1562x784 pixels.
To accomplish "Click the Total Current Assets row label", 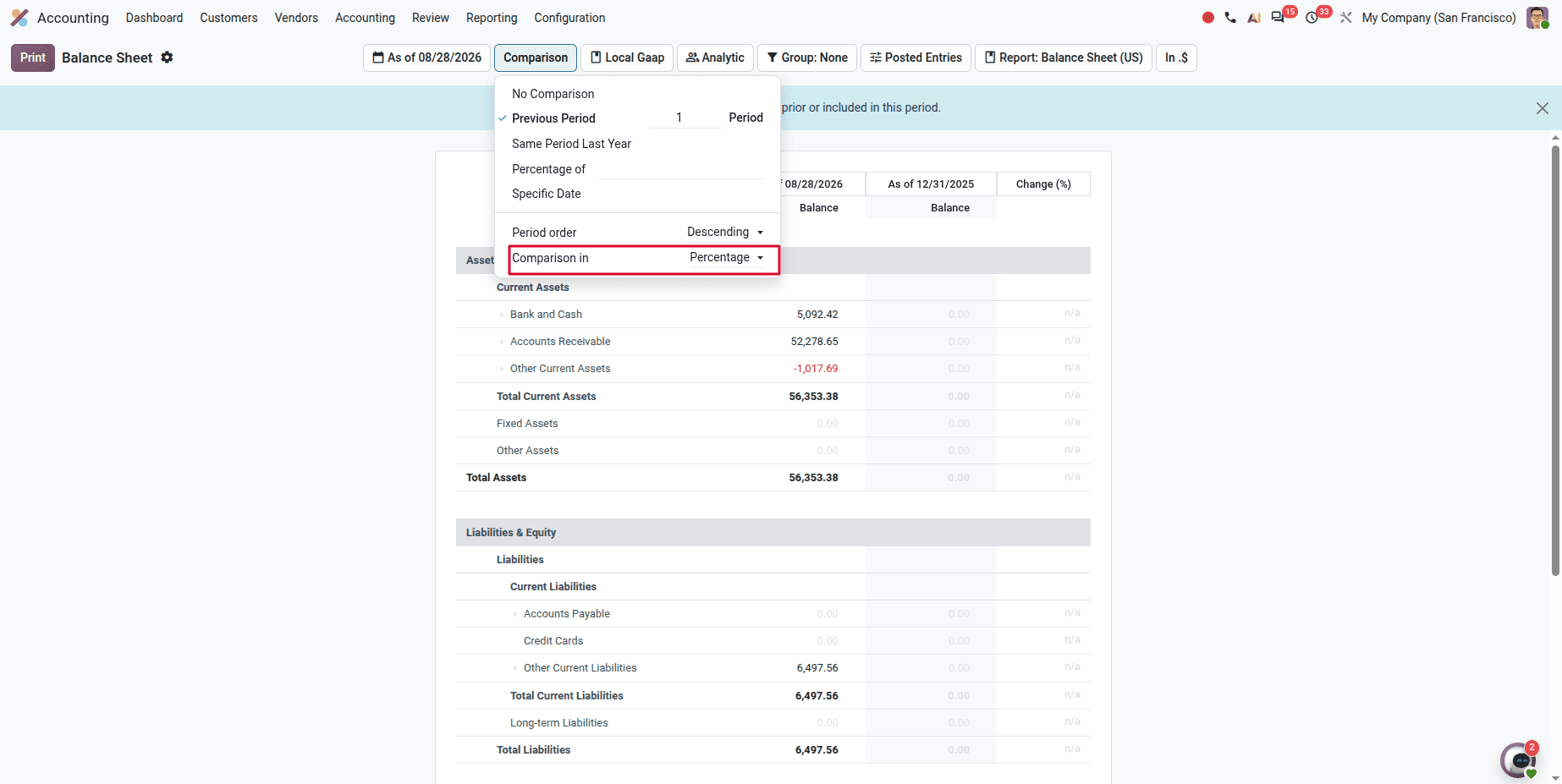I will pos(546,397).
